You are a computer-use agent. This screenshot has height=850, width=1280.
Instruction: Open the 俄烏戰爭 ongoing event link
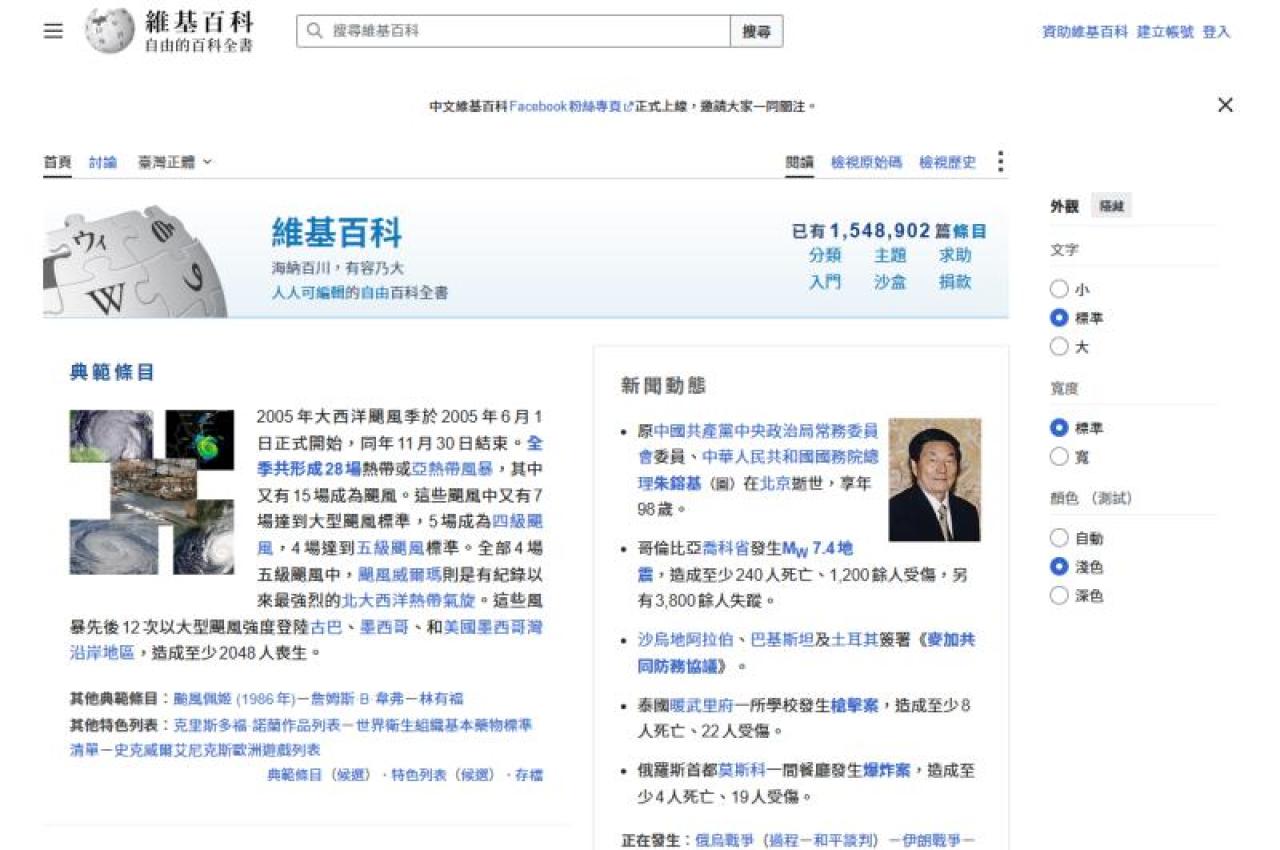[x=727, y=840]
